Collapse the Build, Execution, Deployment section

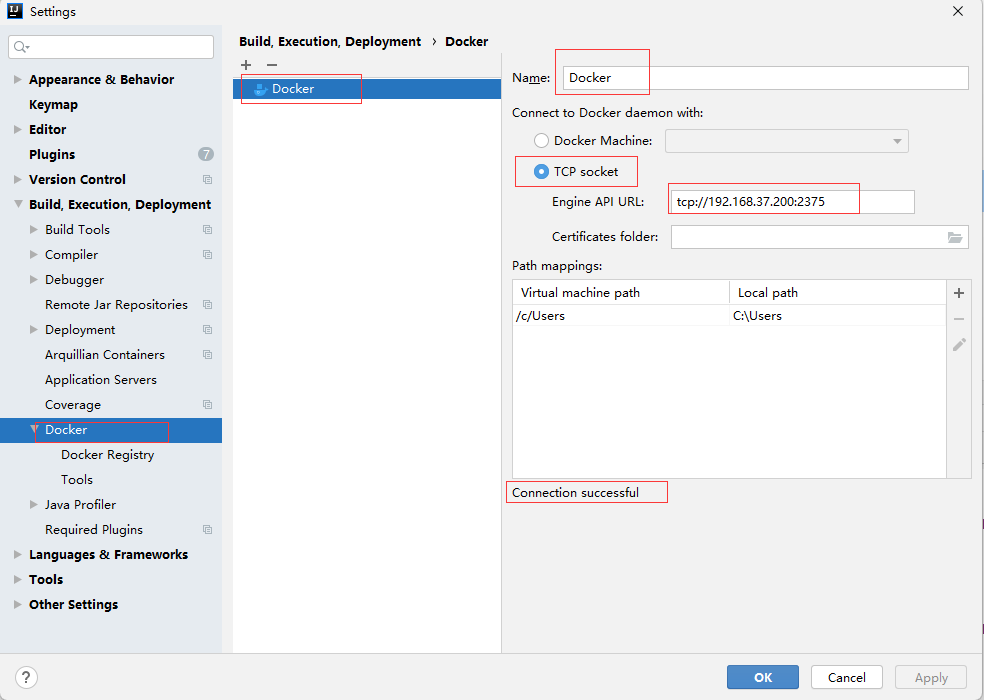18,205
